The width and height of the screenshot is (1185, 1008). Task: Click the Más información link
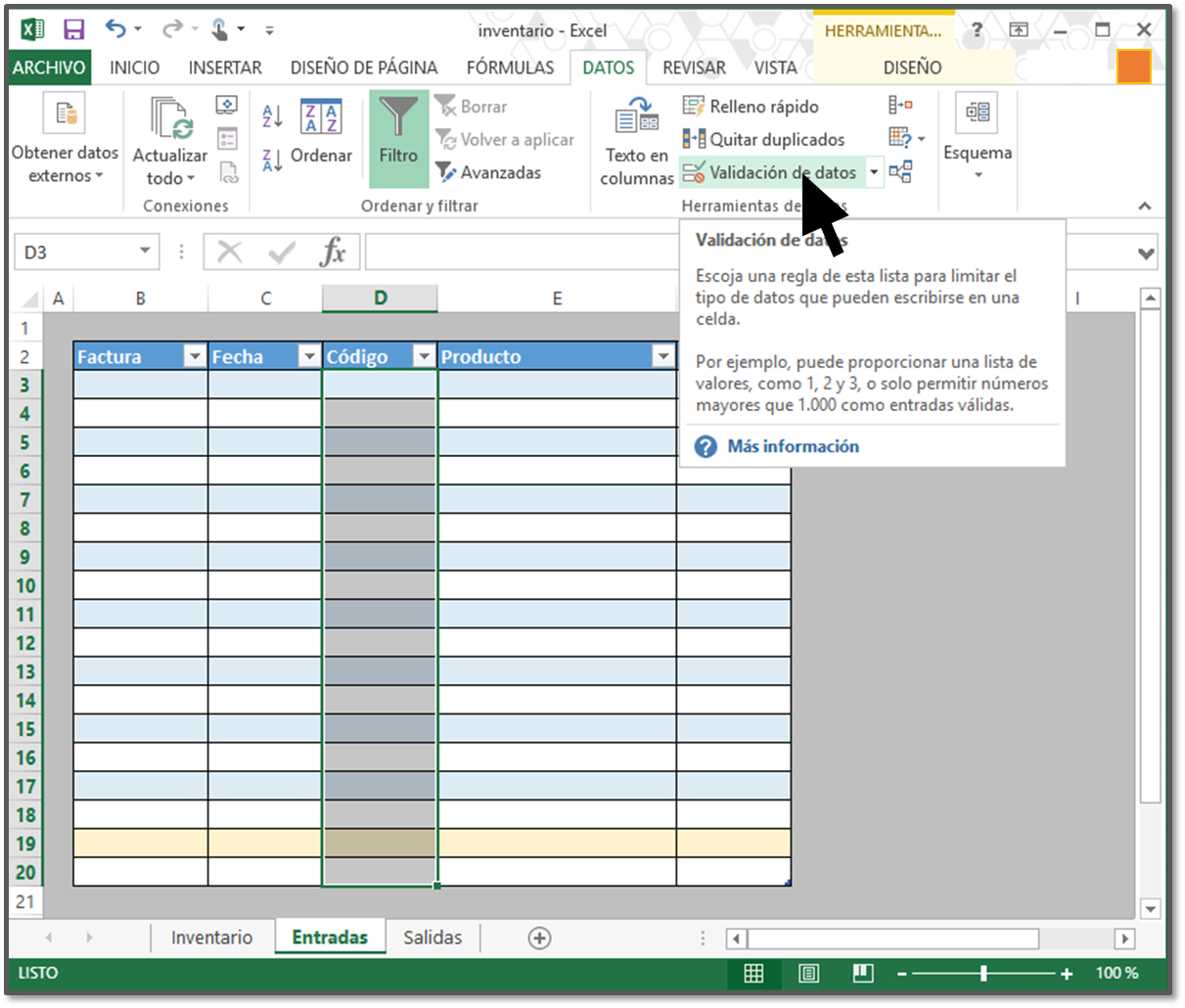[793, 446]
